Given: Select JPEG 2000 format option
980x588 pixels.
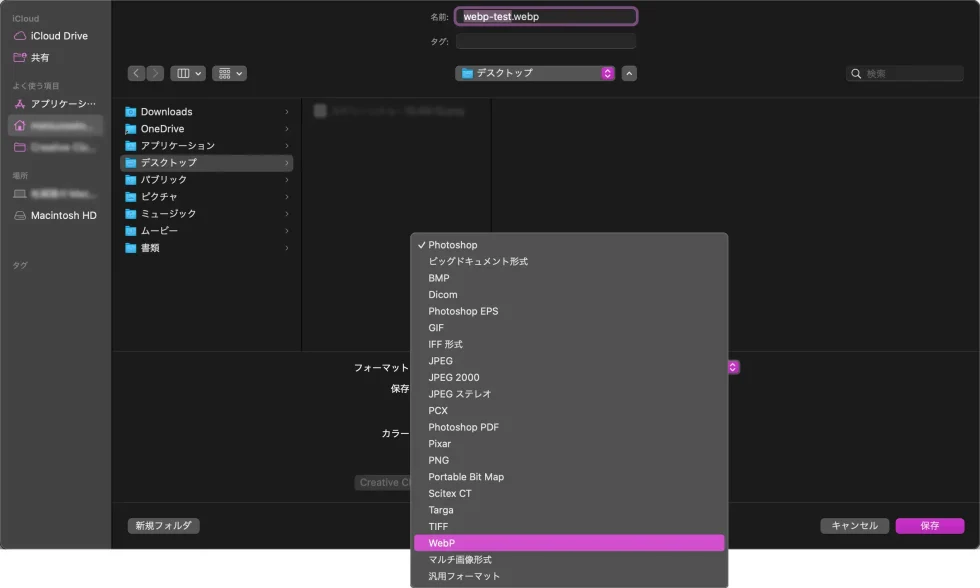Looking at the screenshot, I should point(454,377).
